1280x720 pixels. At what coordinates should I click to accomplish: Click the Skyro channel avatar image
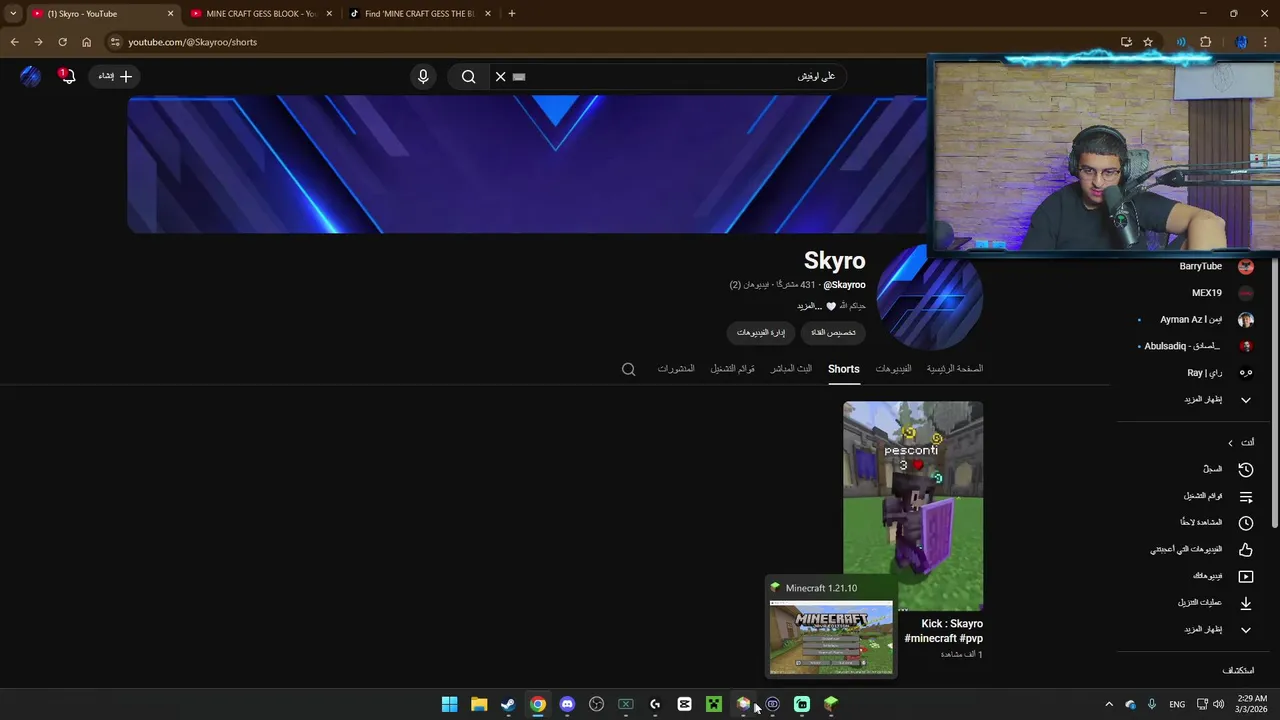pyautogui.click(x=929, y=296)
